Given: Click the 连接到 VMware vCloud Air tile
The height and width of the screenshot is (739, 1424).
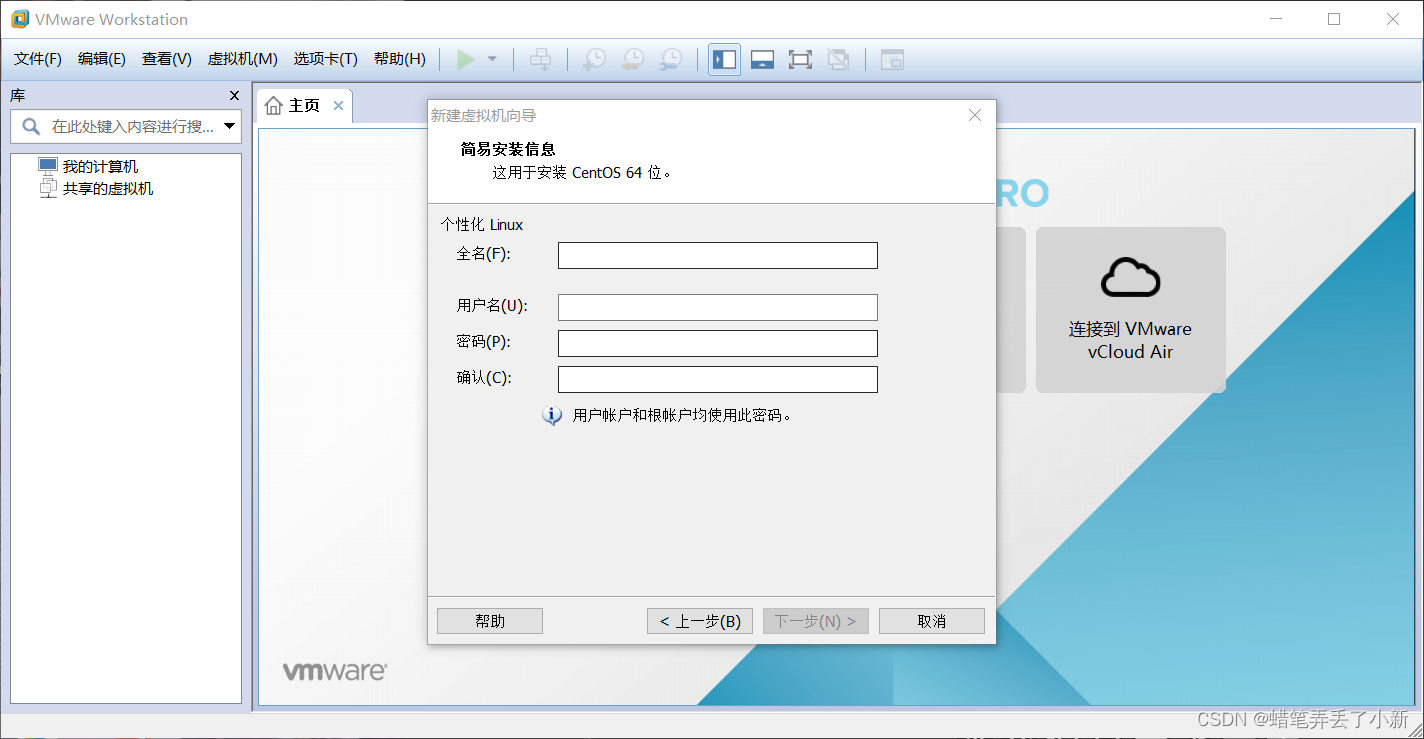Looking at the screenshot, I should (x=1130, y=310).
